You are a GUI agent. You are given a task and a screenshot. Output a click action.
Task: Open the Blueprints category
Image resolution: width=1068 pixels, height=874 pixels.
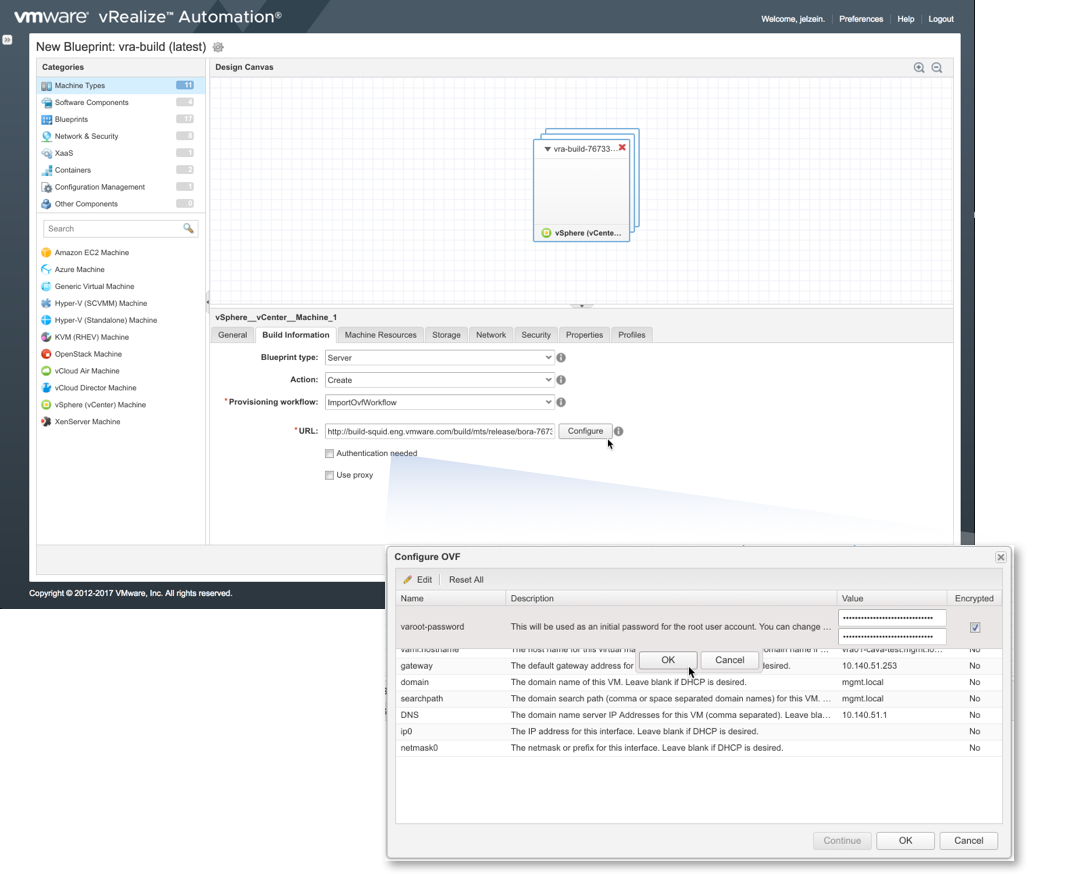[x=121, y=119]
